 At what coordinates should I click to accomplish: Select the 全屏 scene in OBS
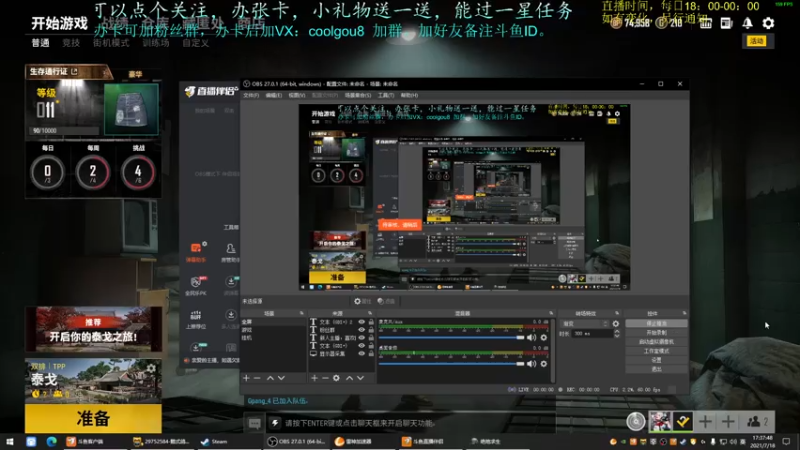click(247, 322)
